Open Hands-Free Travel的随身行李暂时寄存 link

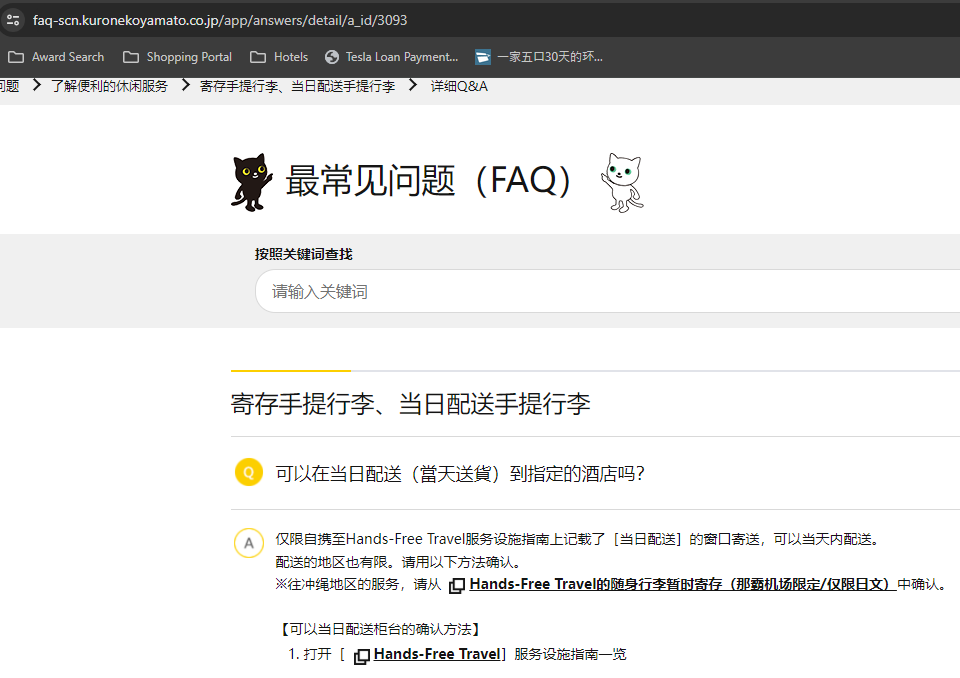[x=682, y=584]
